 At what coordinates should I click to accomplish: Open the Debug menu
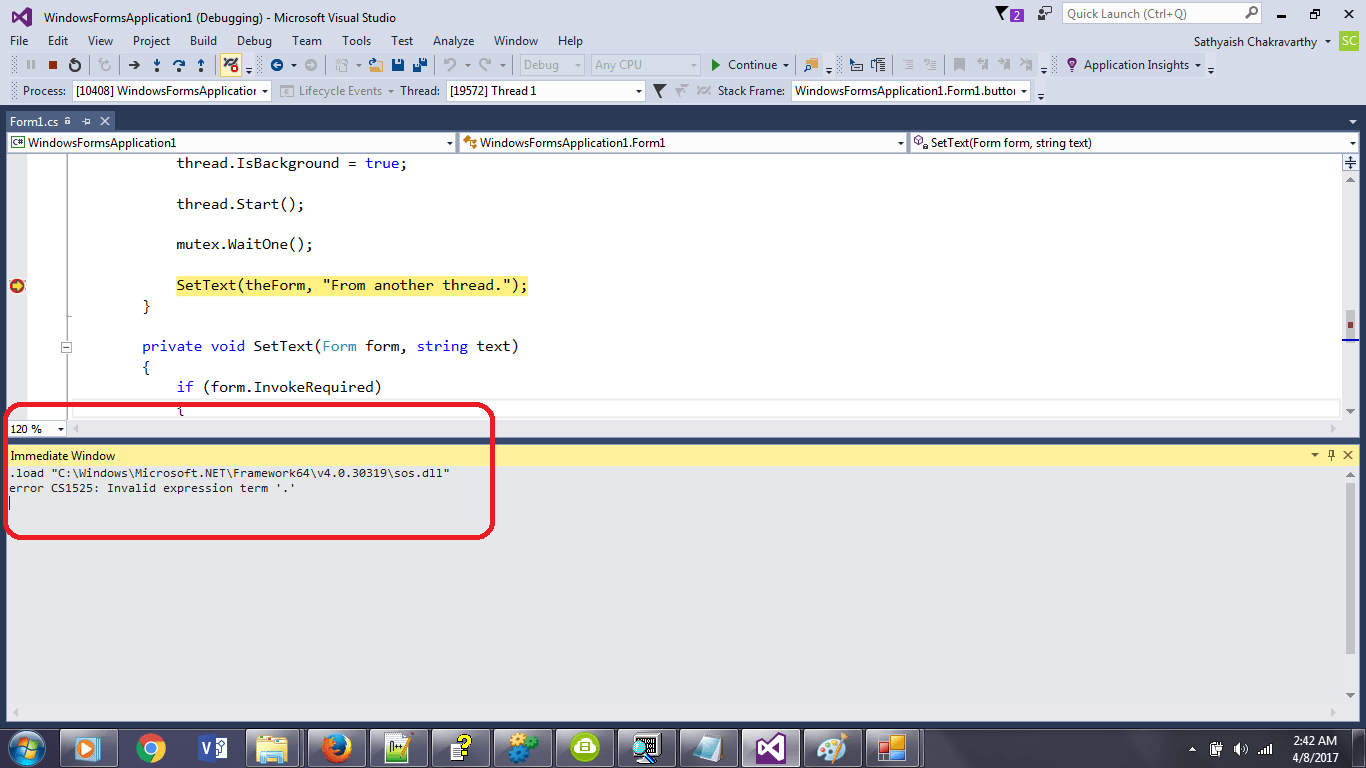254,41
